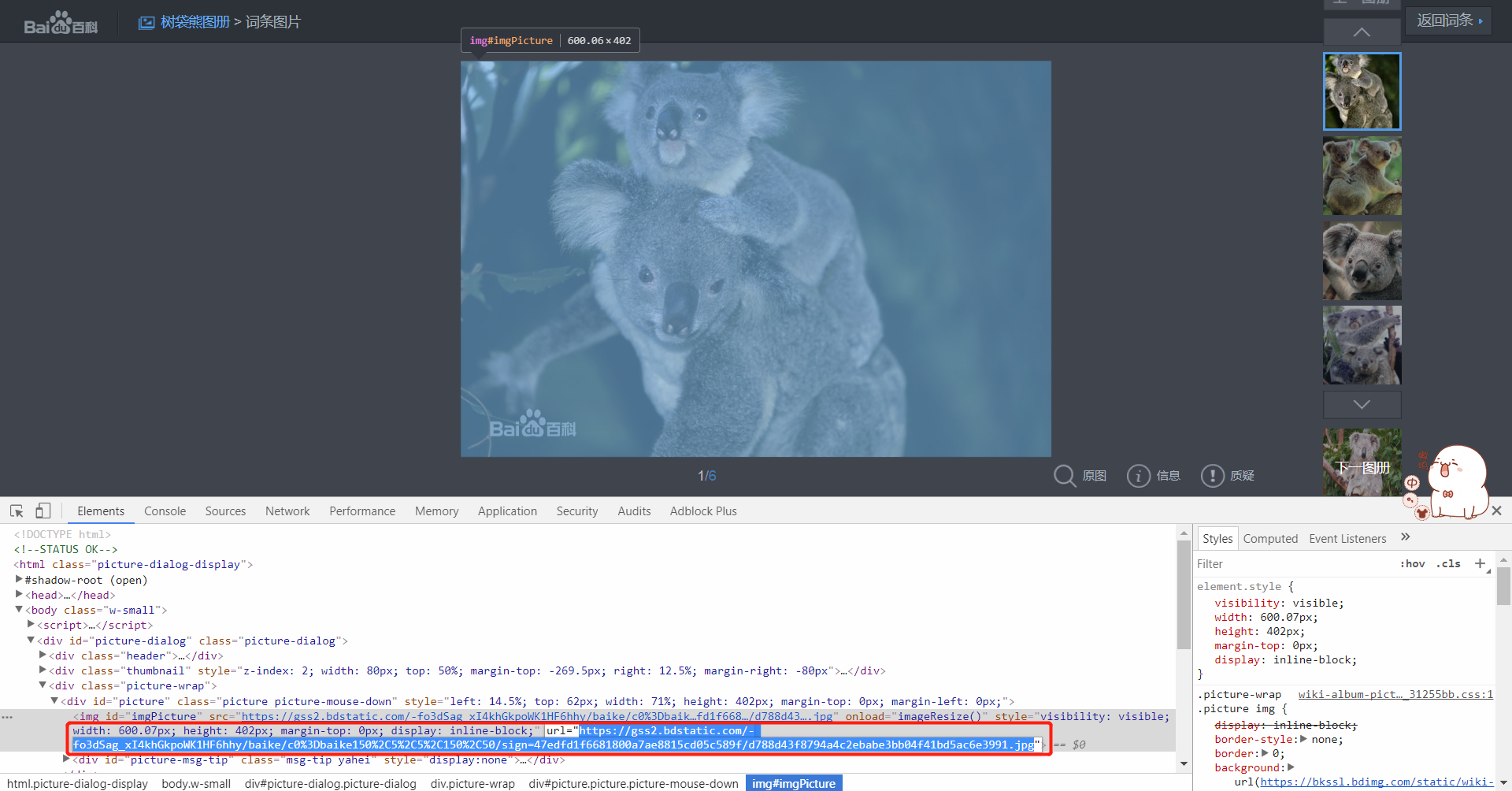Select div#picture-dialog breadcrumb
This screenshot has width=1512, height=791.
click(x=330, y=784)
